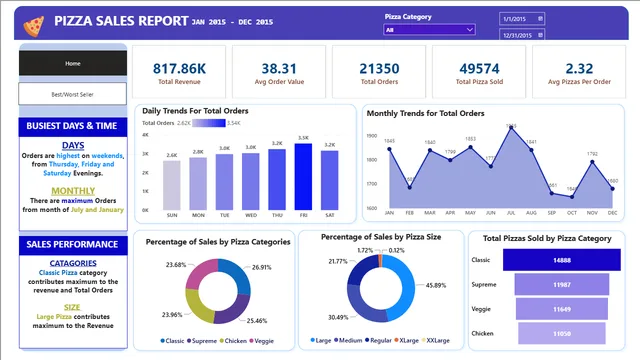
Task: Click the Total Pizzas Sold by Pizza Category title
Action: pyautogui.click(x=547, y=239)
